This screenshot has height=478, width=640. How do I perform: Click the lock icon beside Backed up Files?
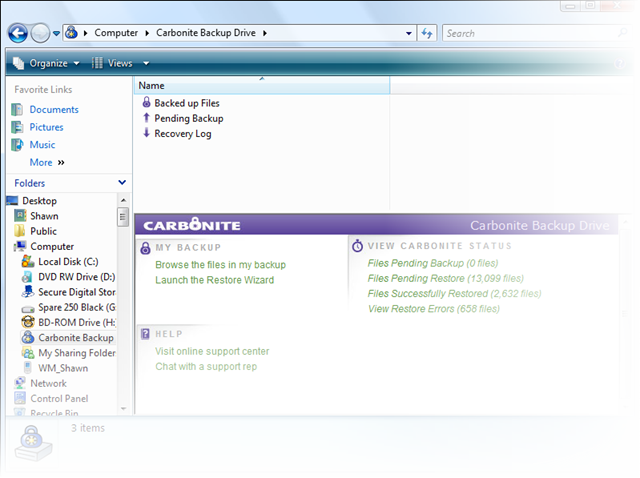click(146, 102)
